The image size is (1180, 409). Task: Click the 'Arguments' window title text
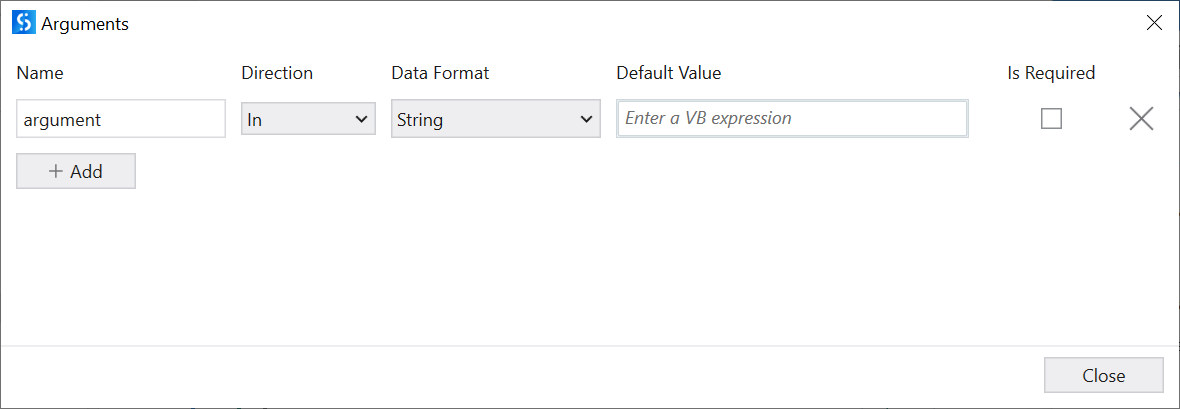point(85,24)
